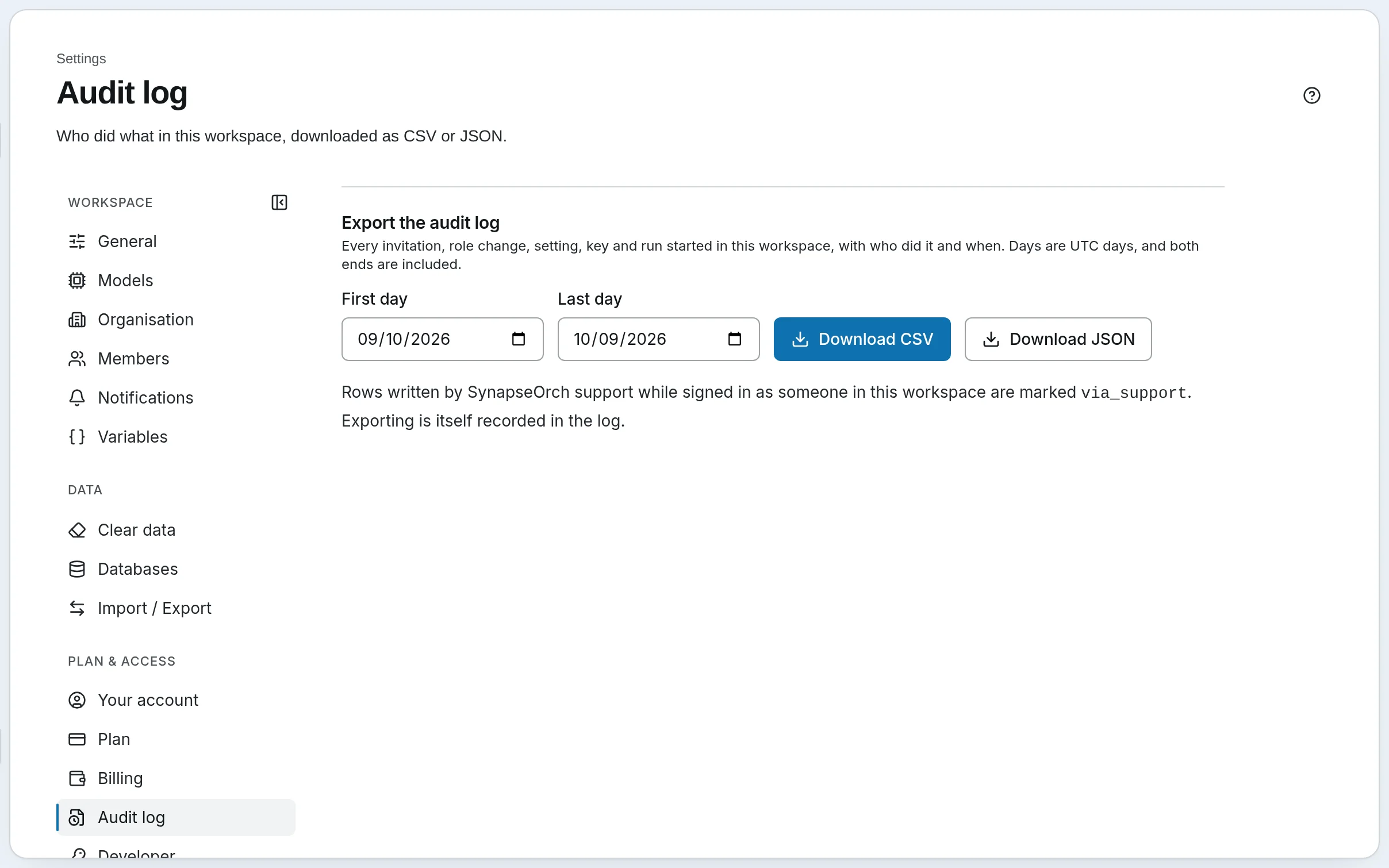Open Import / Export page
Viewport: 1389px width, 868px height.
176,608
